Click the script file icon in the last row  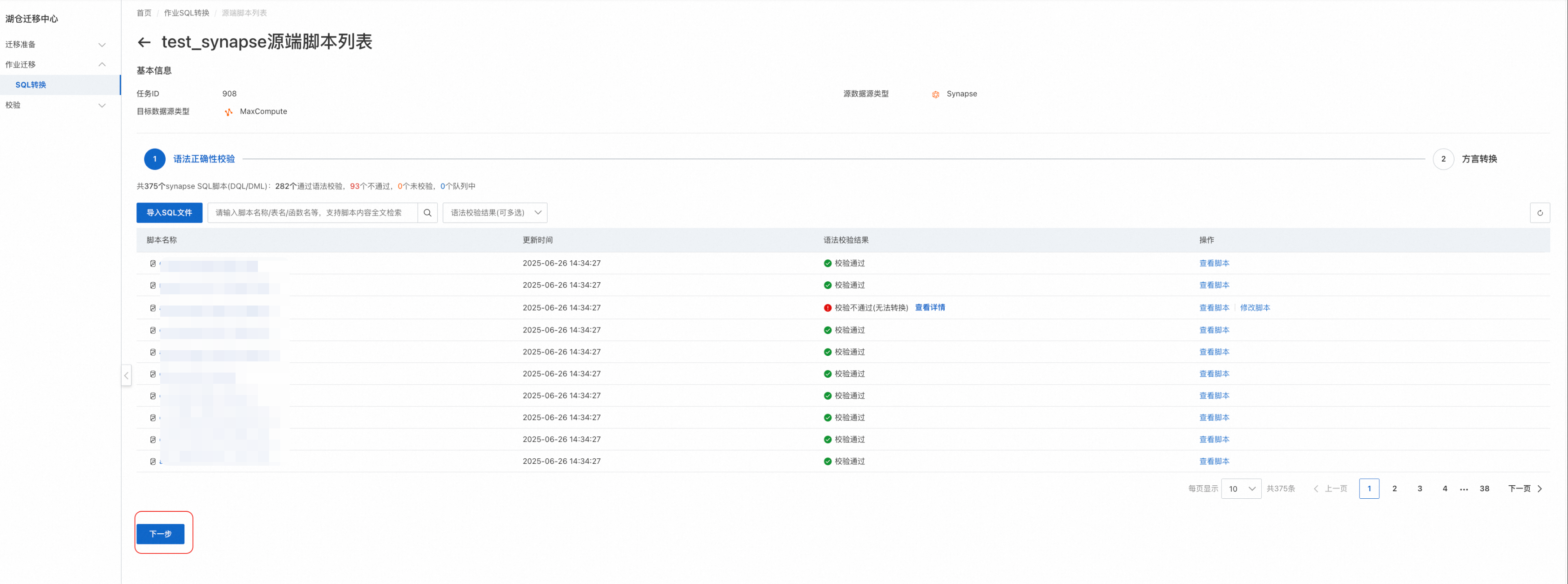point(153,462)
